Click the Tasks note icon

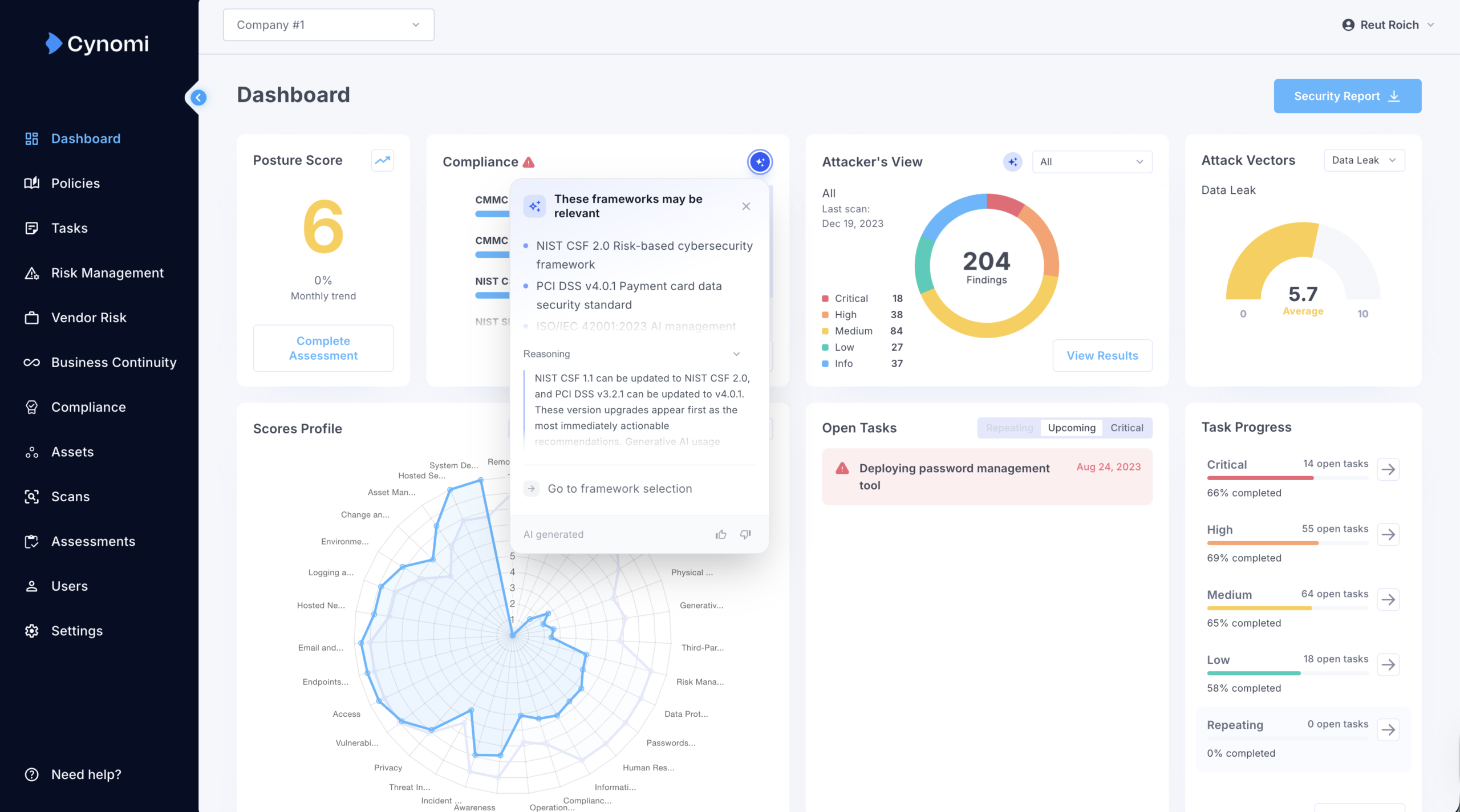tap(32, 228)
